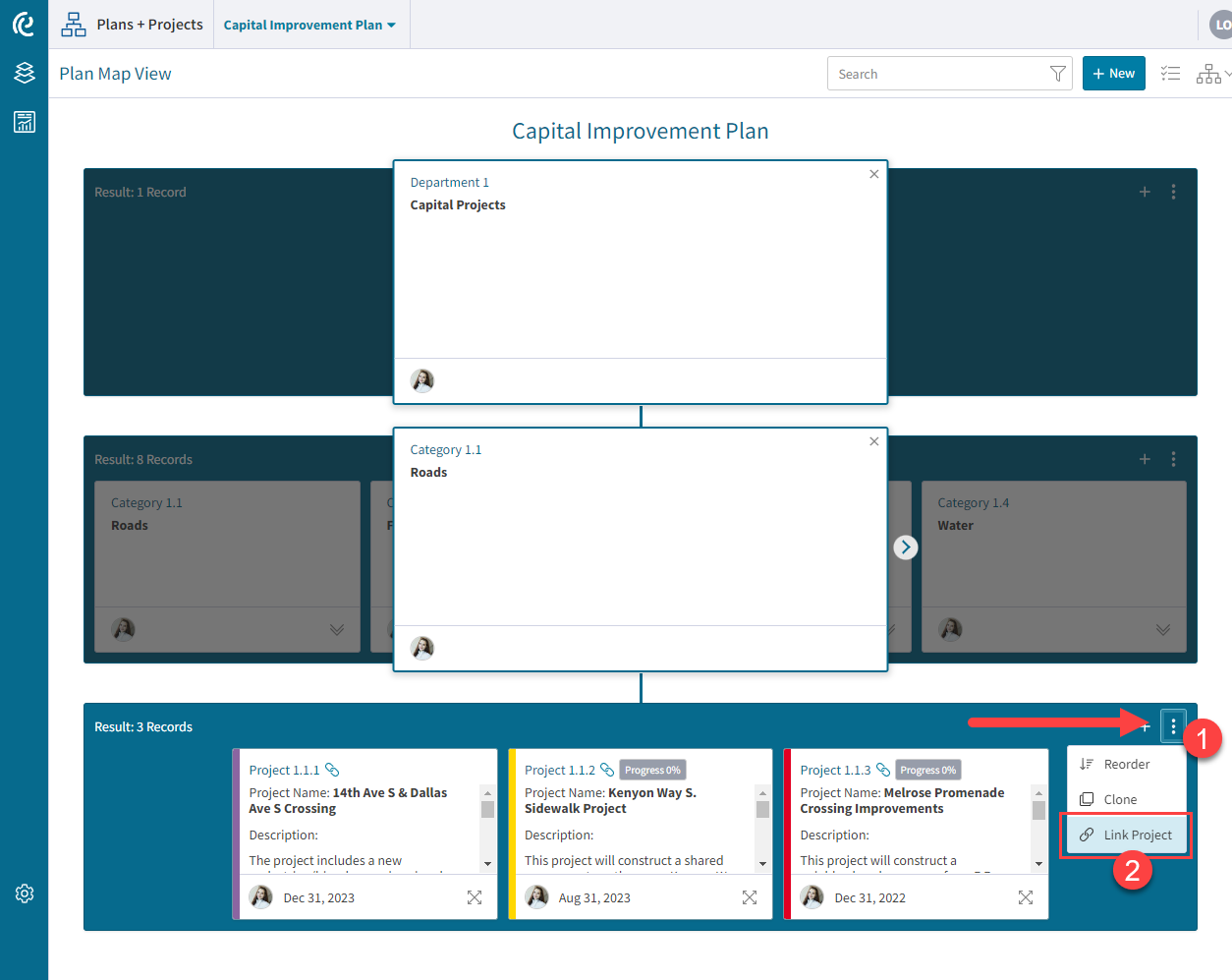Open the three-dot menu on the Department section
The image size is (1232, 980).
1173,192
